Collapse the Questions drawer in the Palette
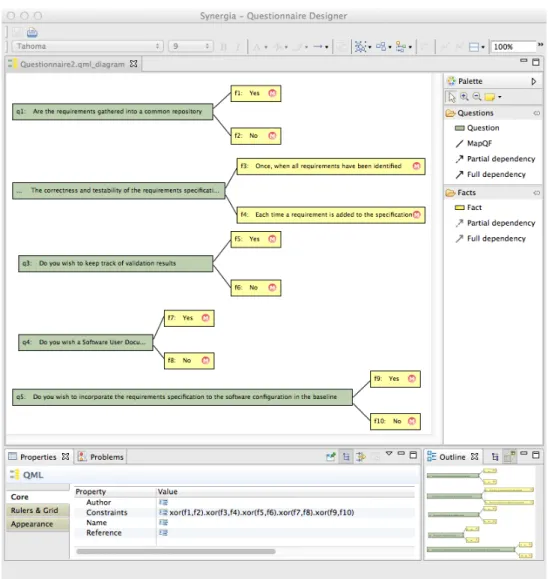 click(493, 113)
